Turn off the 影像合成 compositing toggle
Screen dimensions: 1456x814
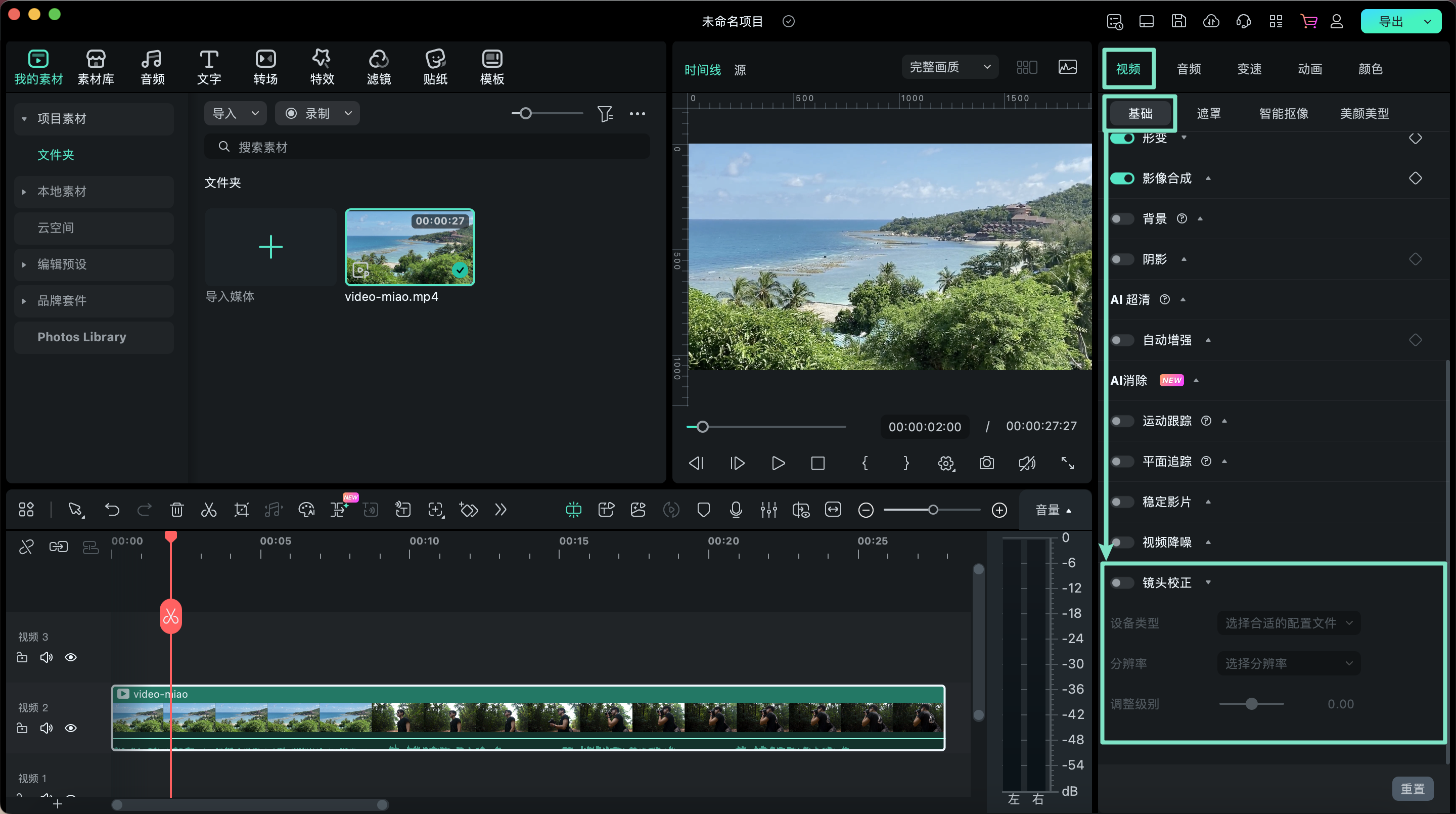[x=1121, y=178]
